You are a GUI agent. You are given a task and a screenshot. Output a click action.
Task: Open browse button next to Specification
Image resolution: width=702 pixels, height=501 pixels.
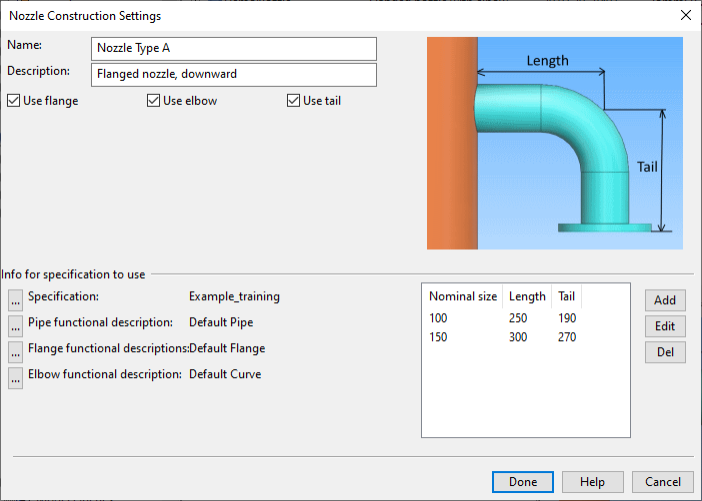click(x=15, y=298)
